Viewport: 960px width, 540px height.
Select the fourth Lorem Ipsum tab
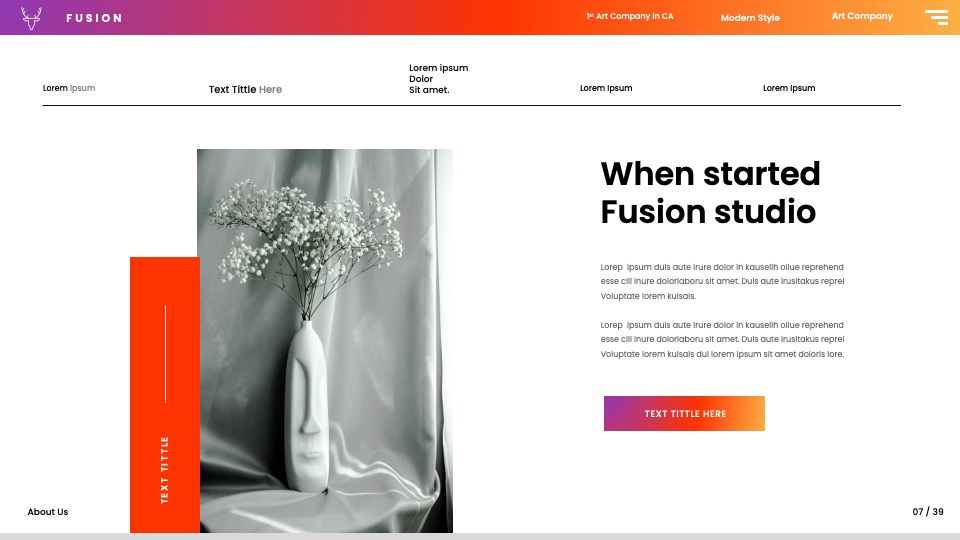pos(606,88)
